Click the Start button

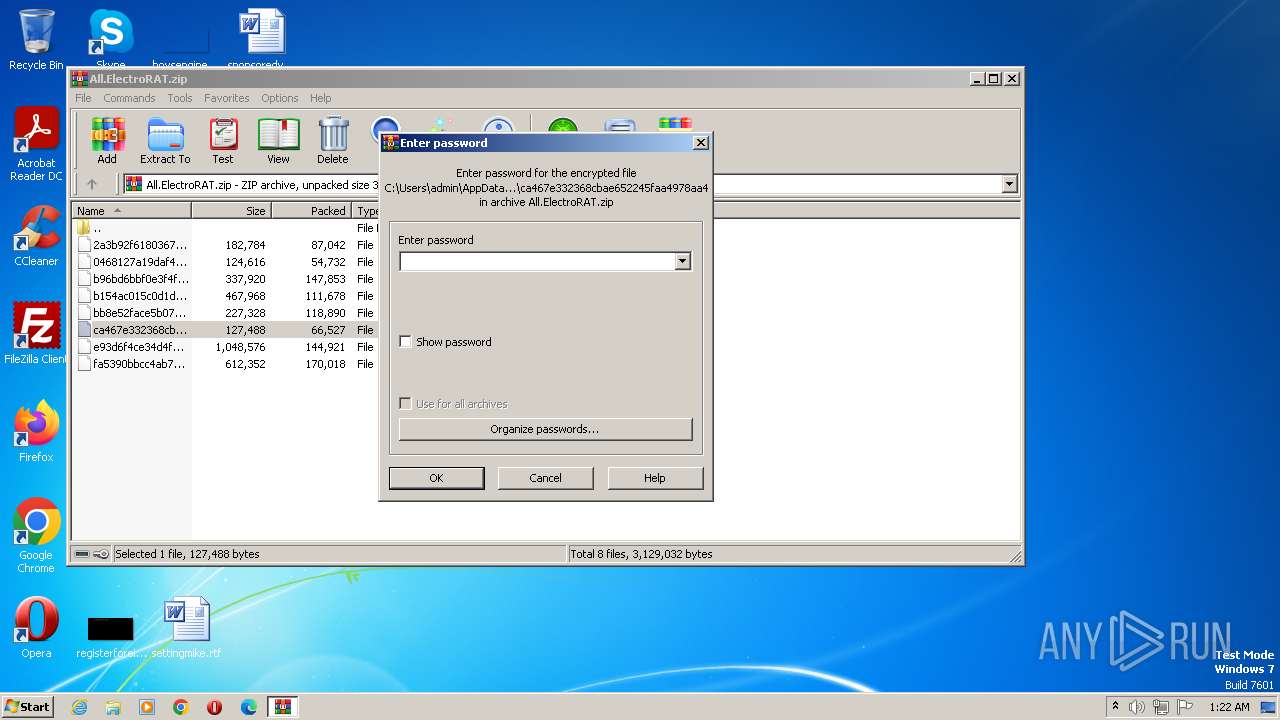[x=27, y=707]
